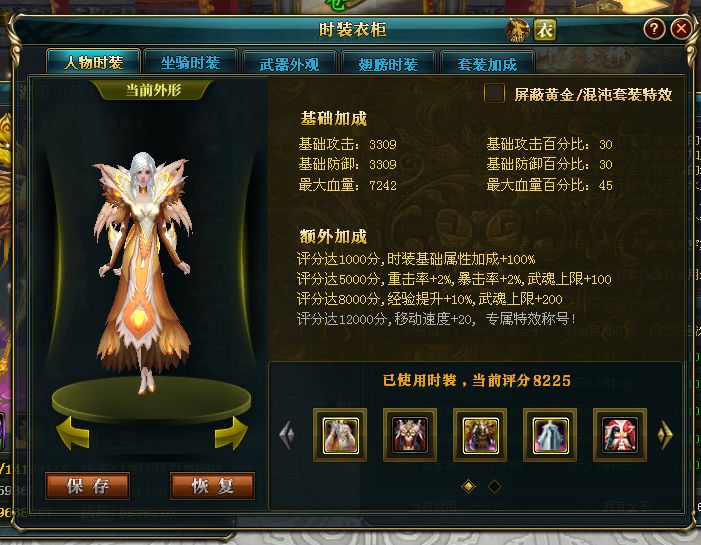This screenshot has width=701, height=545.
Task: Select the third dark armored costume thumbnail
Action: 480,435
